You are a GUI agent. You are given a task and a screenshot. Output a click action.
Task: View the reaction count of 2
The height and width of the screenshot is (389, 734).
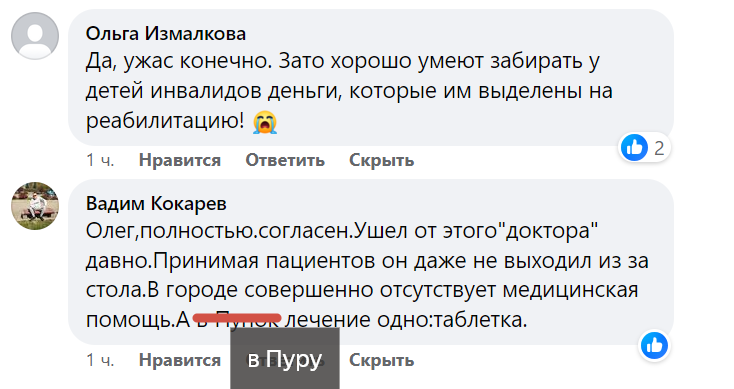coord(659,148)
